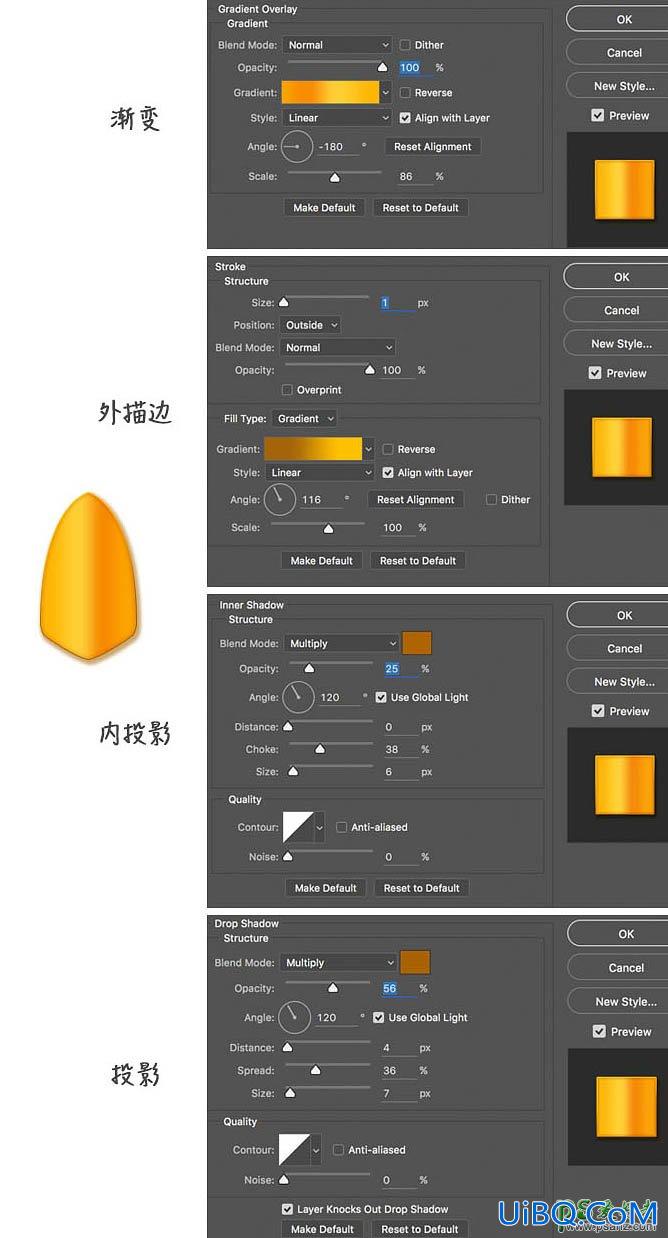Open the Inner Shadow contour thumbnail

[298, 827]
